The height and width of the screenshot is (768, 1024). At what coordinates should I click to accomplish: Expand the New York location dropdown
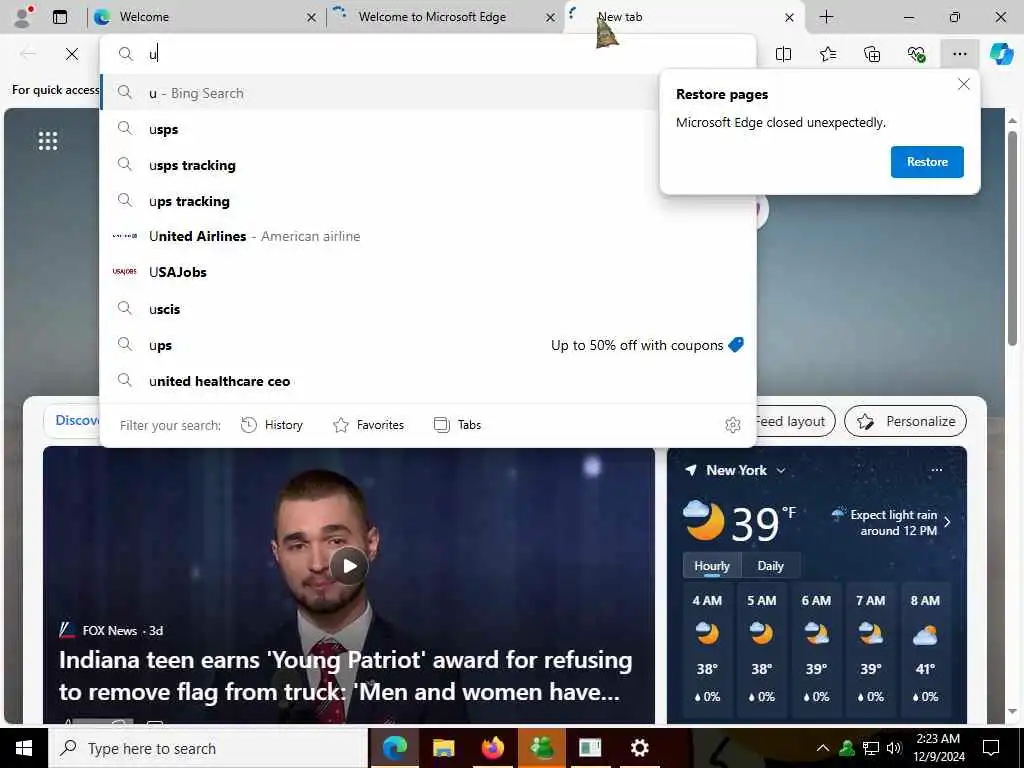click(x=780, y=470)
